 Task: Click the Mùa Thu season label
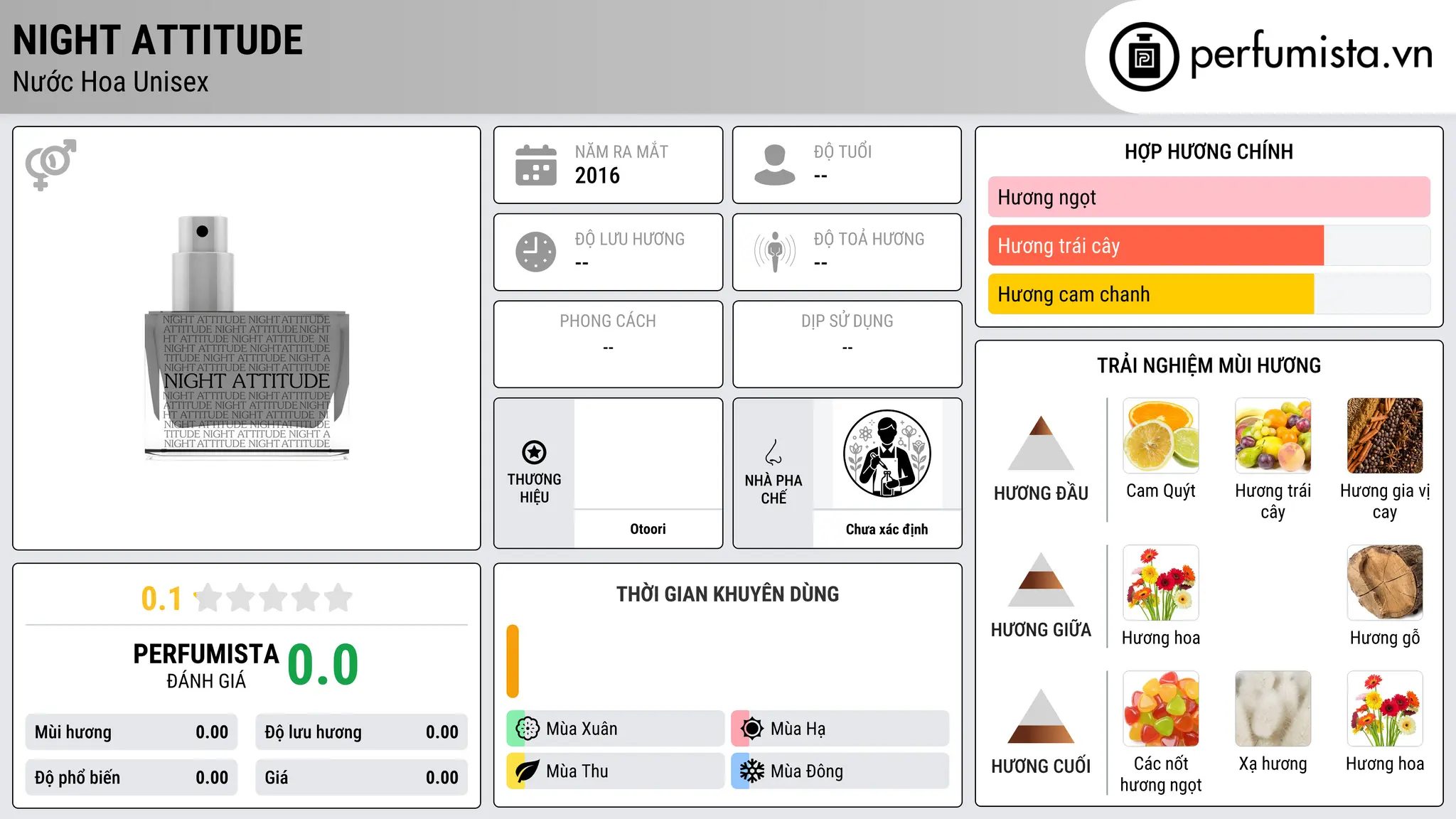coord(577,771)
